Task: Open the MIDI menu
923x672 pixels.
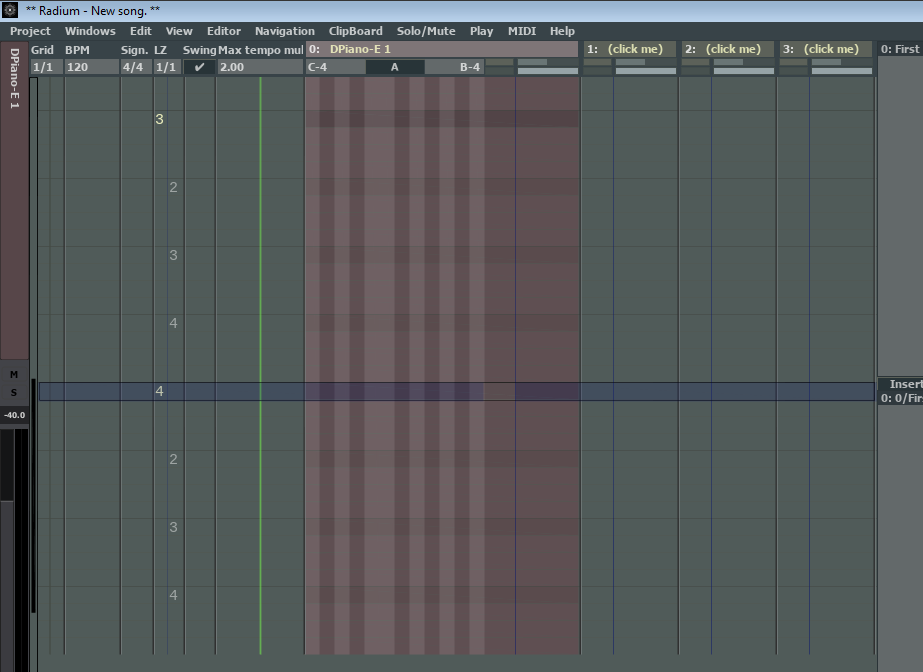Action: click(x=521, y=31)
